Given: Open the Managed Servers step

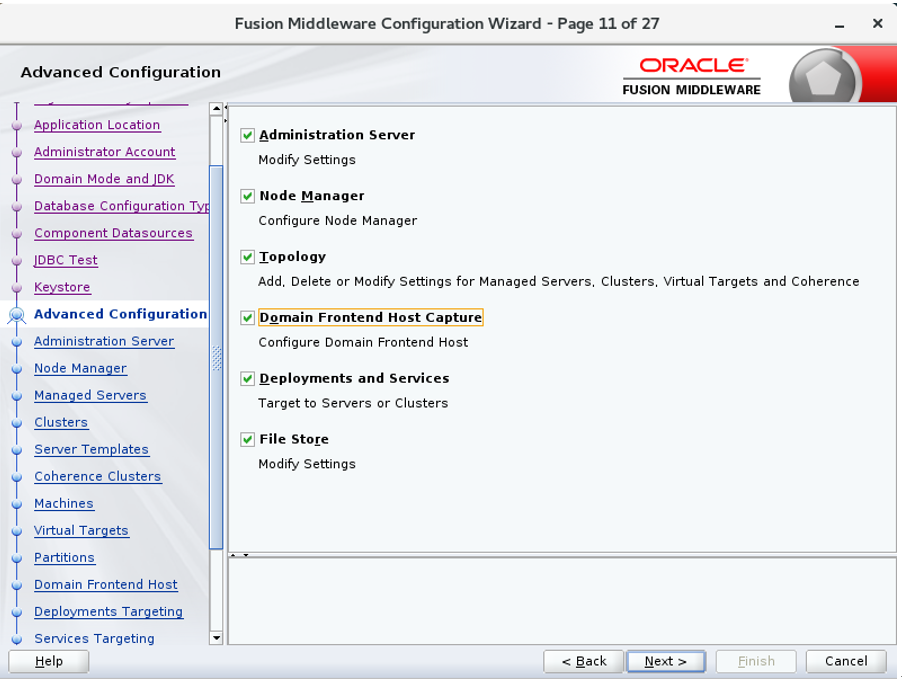Looking at the screenshot, I should (90, 395).
